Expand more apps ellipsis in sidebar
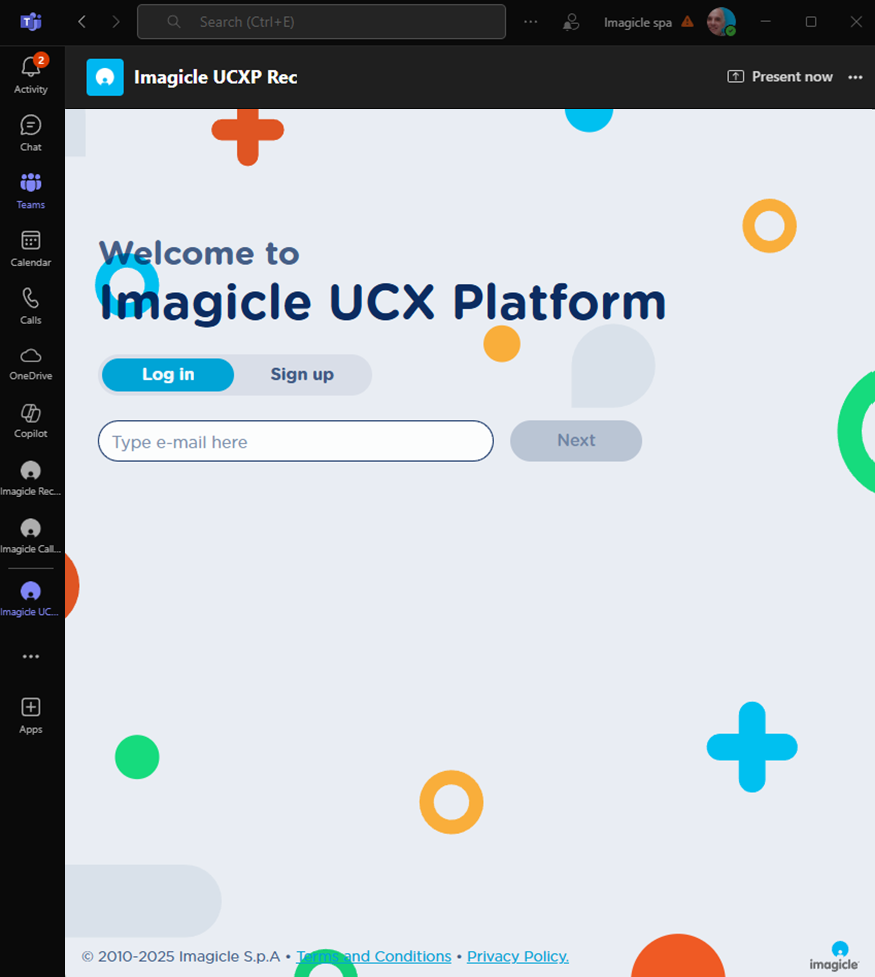 tap(31, 657)
